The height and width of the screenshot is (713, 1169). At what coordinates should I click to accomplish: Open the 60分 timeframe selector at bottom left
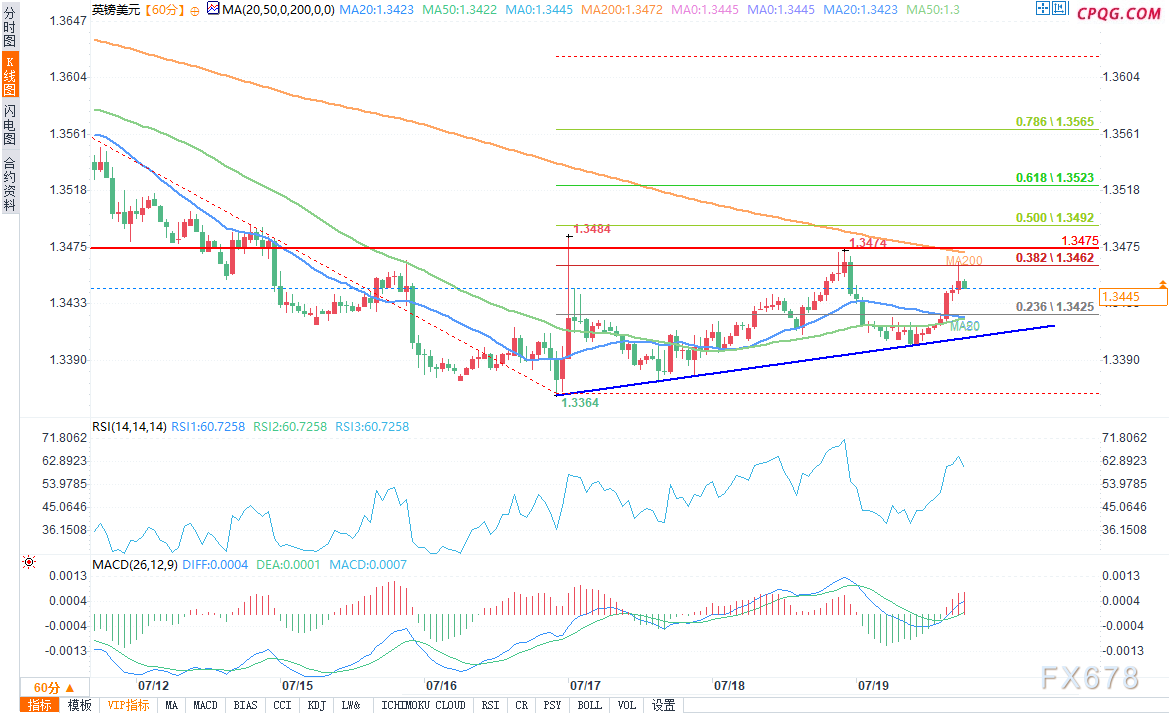pos(51,687)
